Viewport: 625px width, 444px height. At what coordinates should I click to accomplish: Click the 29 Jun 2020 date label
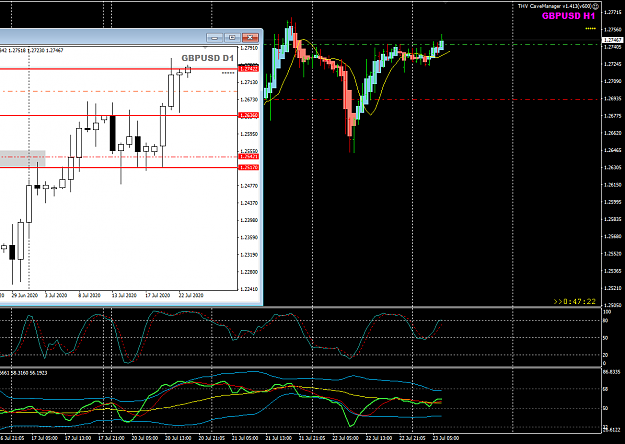click(x=25, y=296)
